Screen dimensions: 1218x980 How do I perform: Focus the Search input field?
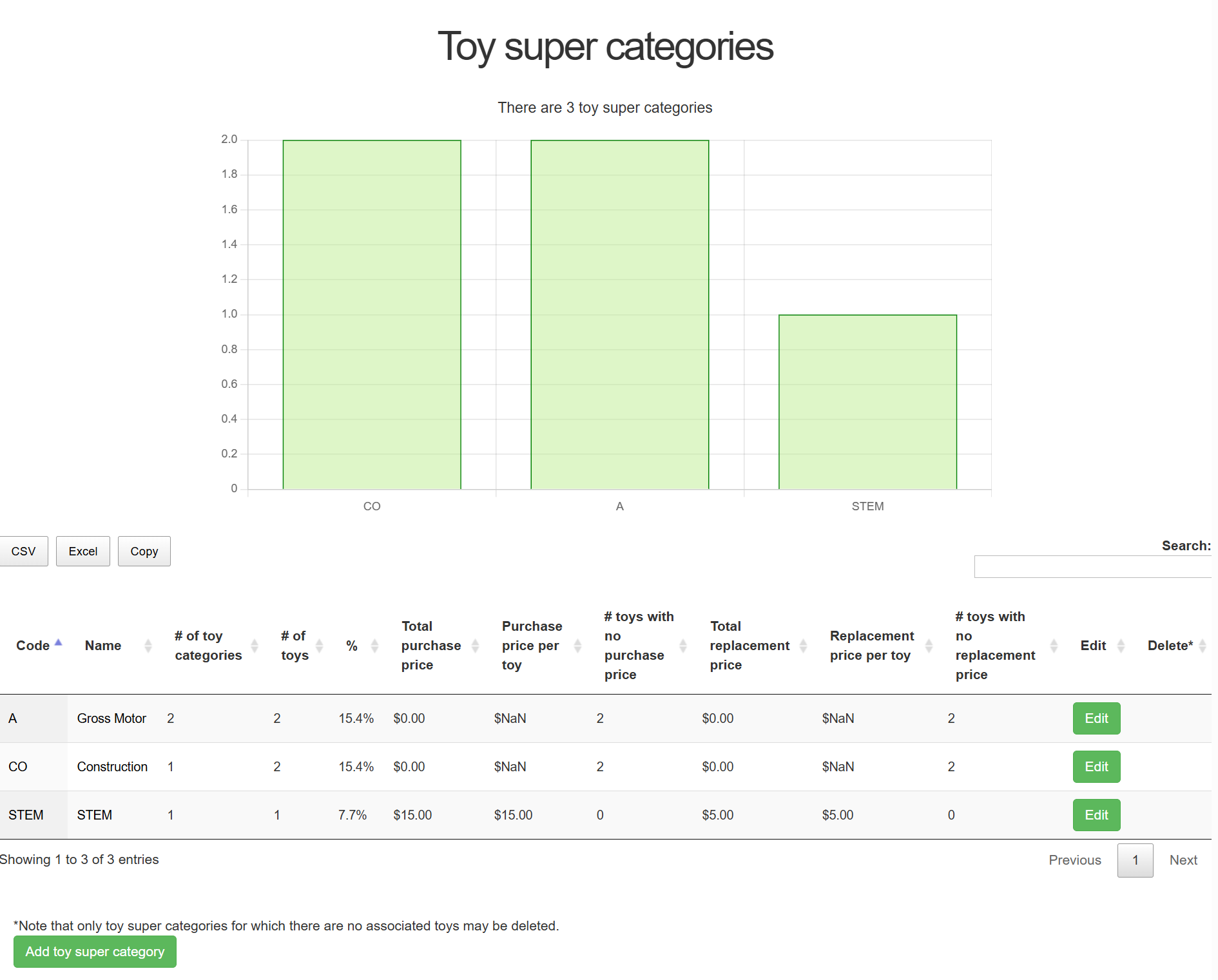point(1093,567)
